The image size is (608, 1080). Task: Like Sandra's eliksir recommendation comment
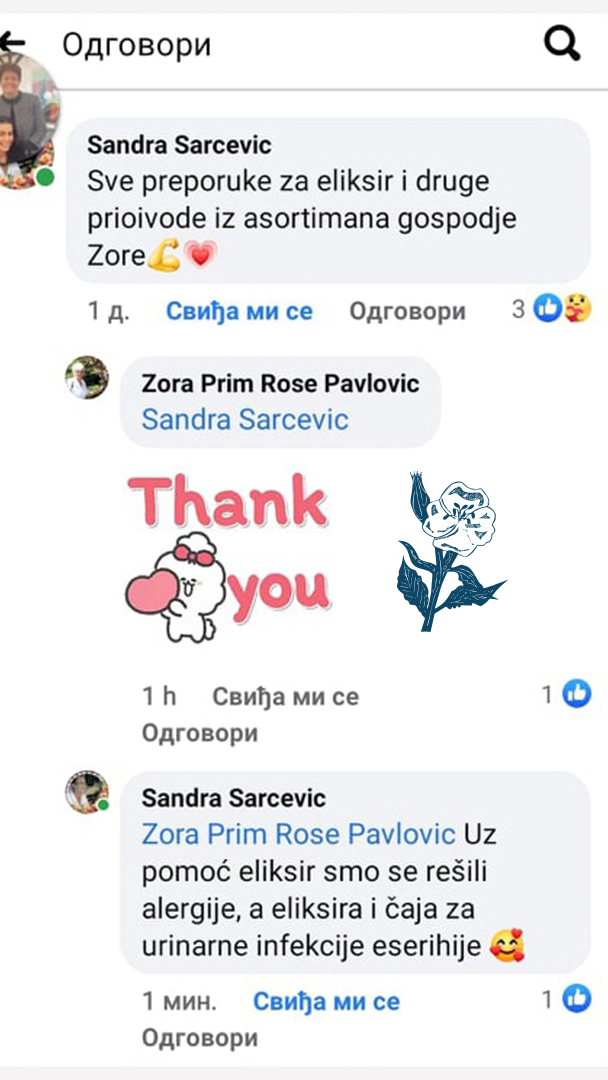[x=239, y=312]
